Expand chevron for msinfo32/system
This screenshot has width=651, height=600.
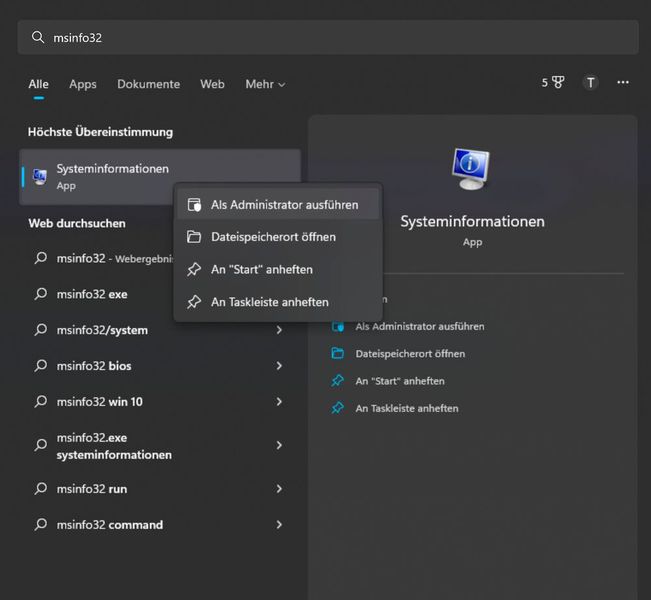(279, 330)
